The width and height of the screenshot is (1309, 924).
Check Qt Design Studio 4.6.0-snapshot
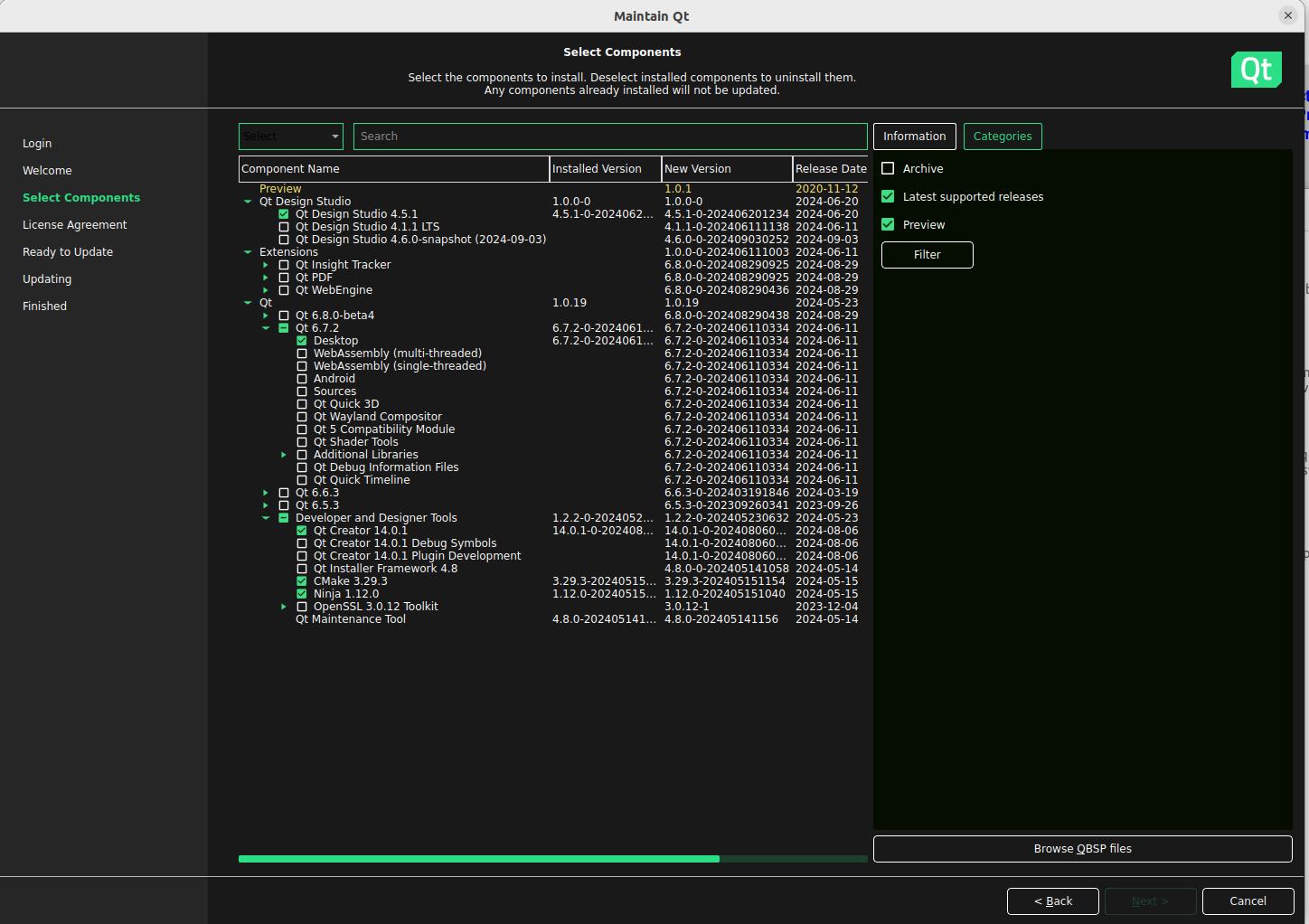284,240
